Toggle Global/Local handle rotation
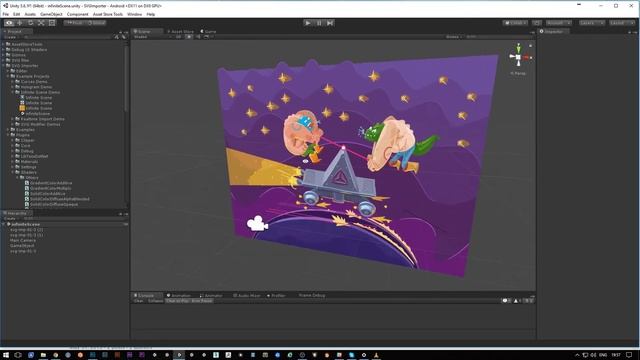640x360 pixels. tap(96, 23)
